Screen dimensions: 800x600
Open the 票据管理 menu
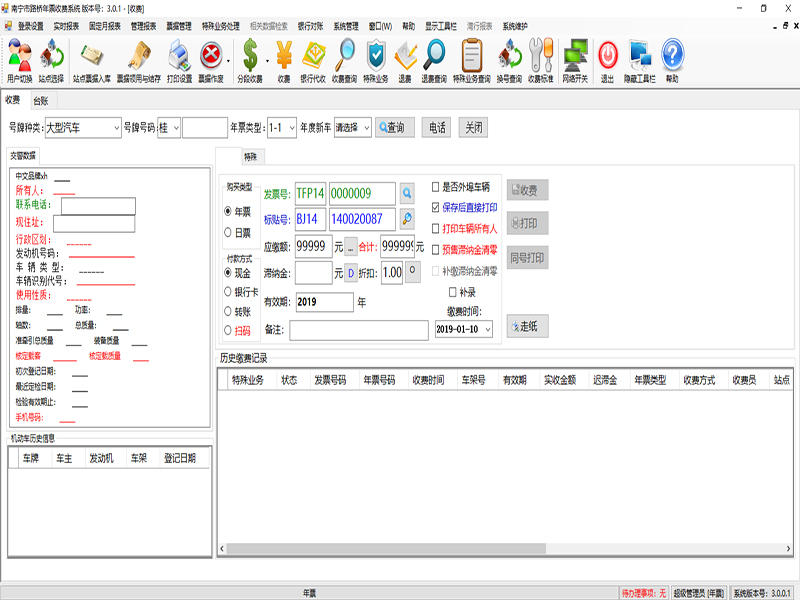(x=179, y=26)
